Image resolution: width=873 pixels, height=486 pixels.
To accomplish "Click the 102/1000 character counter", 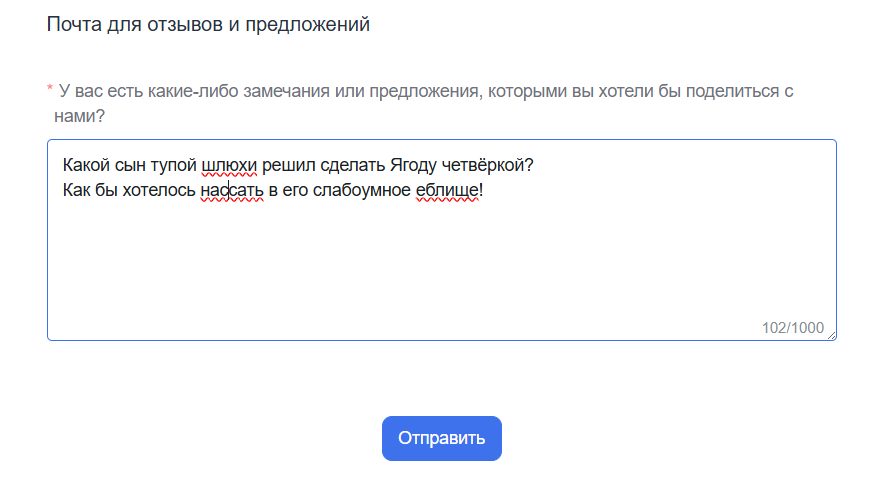I will click(791, 328).
